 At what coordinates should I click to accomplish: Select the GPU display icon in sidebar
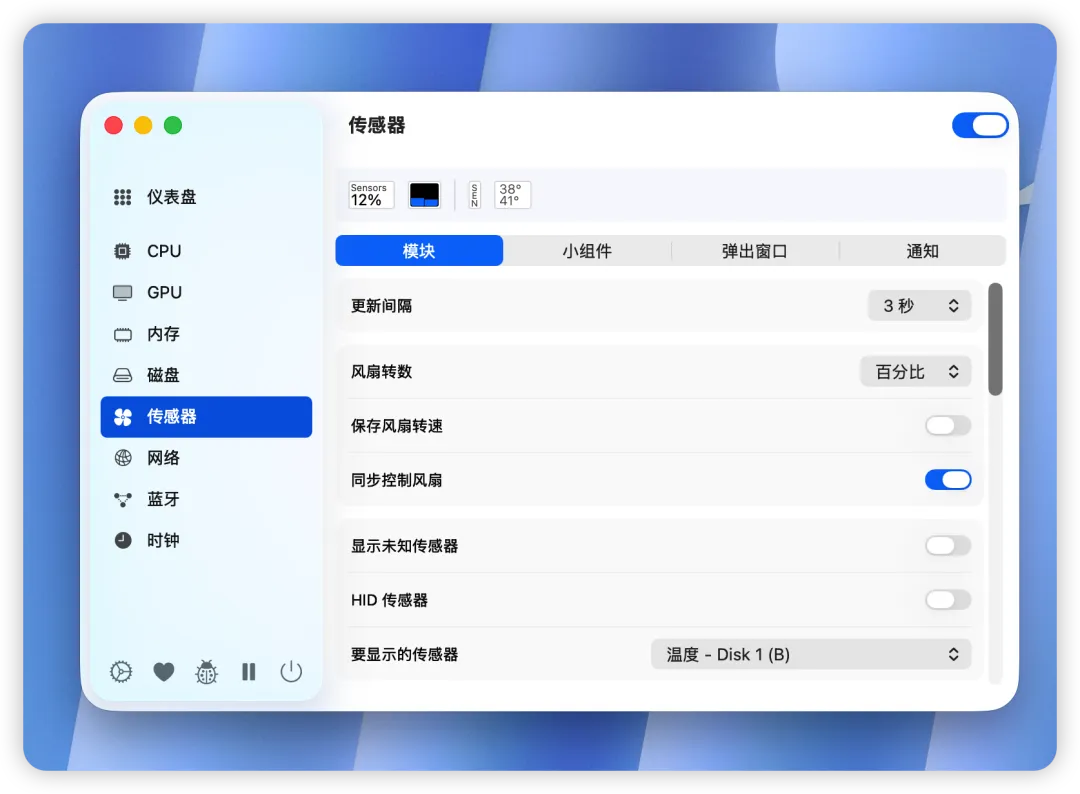click(123, 293)
